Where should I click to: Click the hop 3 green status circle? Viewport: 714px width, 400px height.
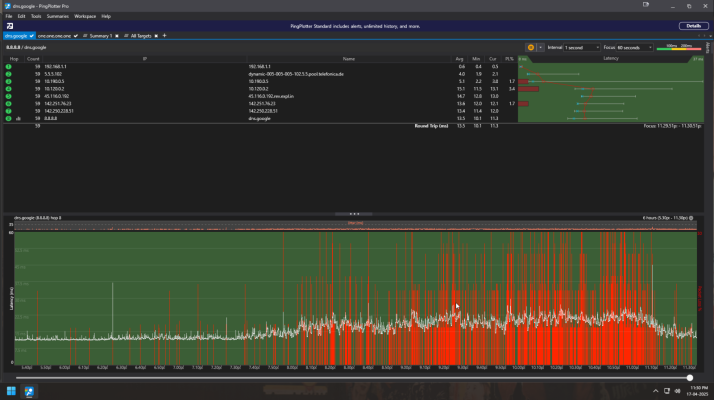8,81
